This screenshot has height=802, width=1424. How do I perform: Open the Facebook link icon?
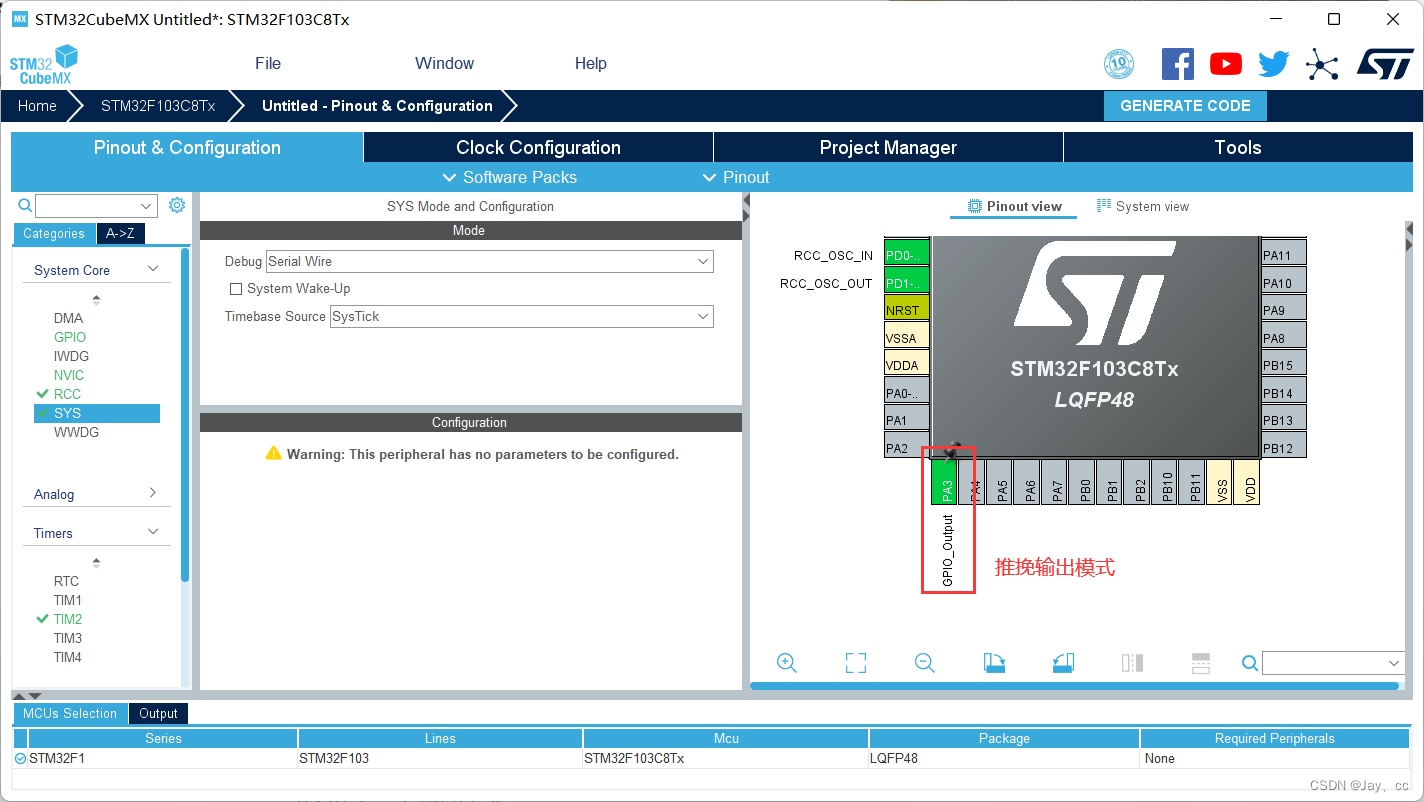click(x=1178, y=64)
